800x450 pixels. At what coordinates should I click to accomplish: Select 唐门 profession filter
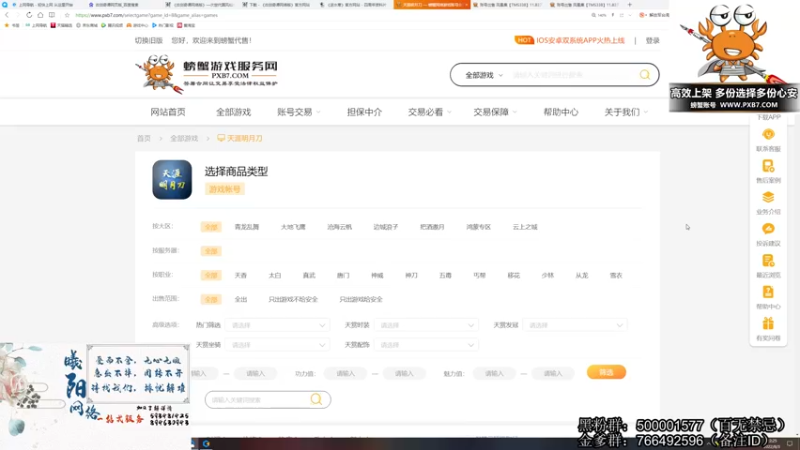click(343, 276)
